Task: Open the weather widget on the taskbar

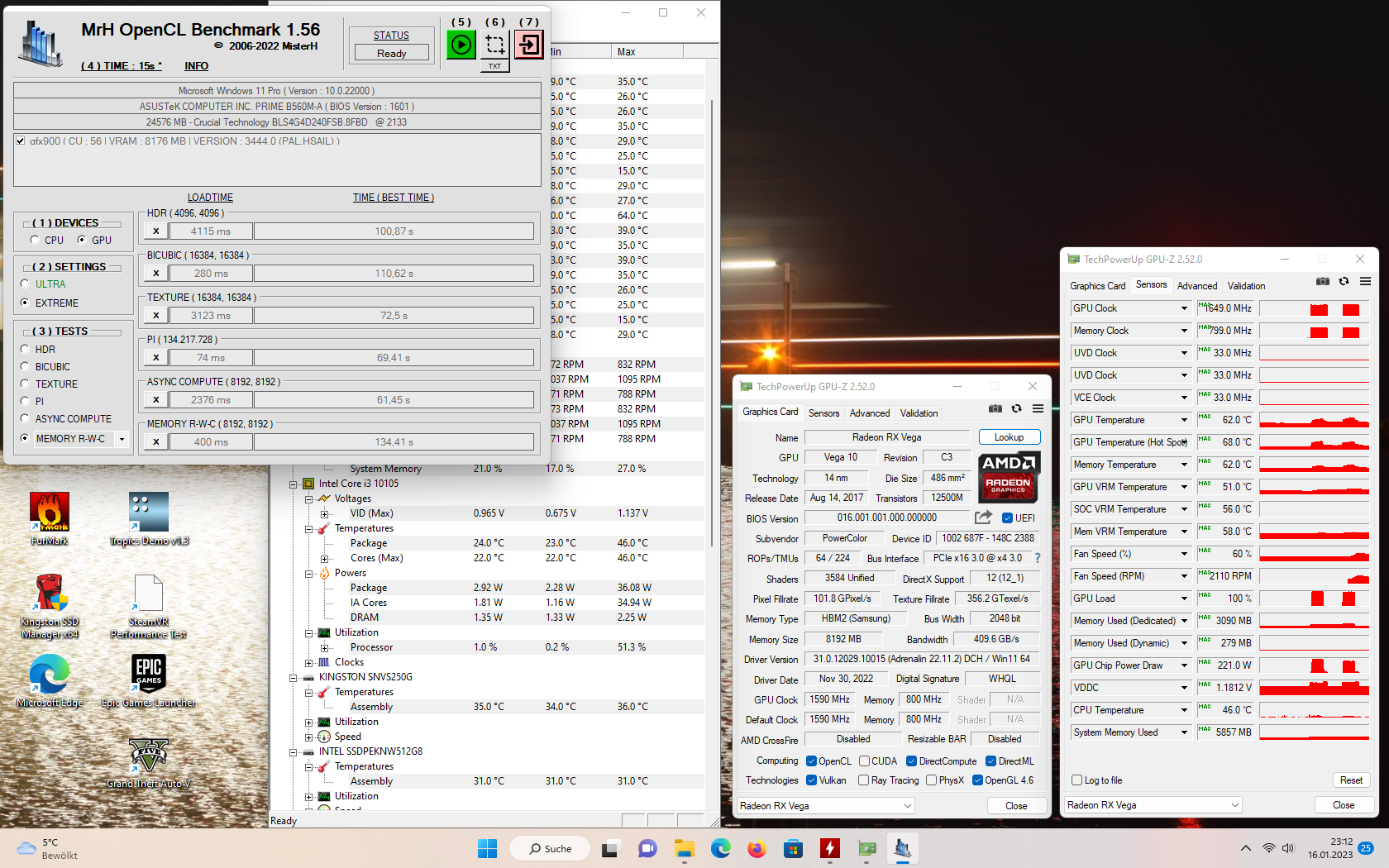Action: (48, 849)
